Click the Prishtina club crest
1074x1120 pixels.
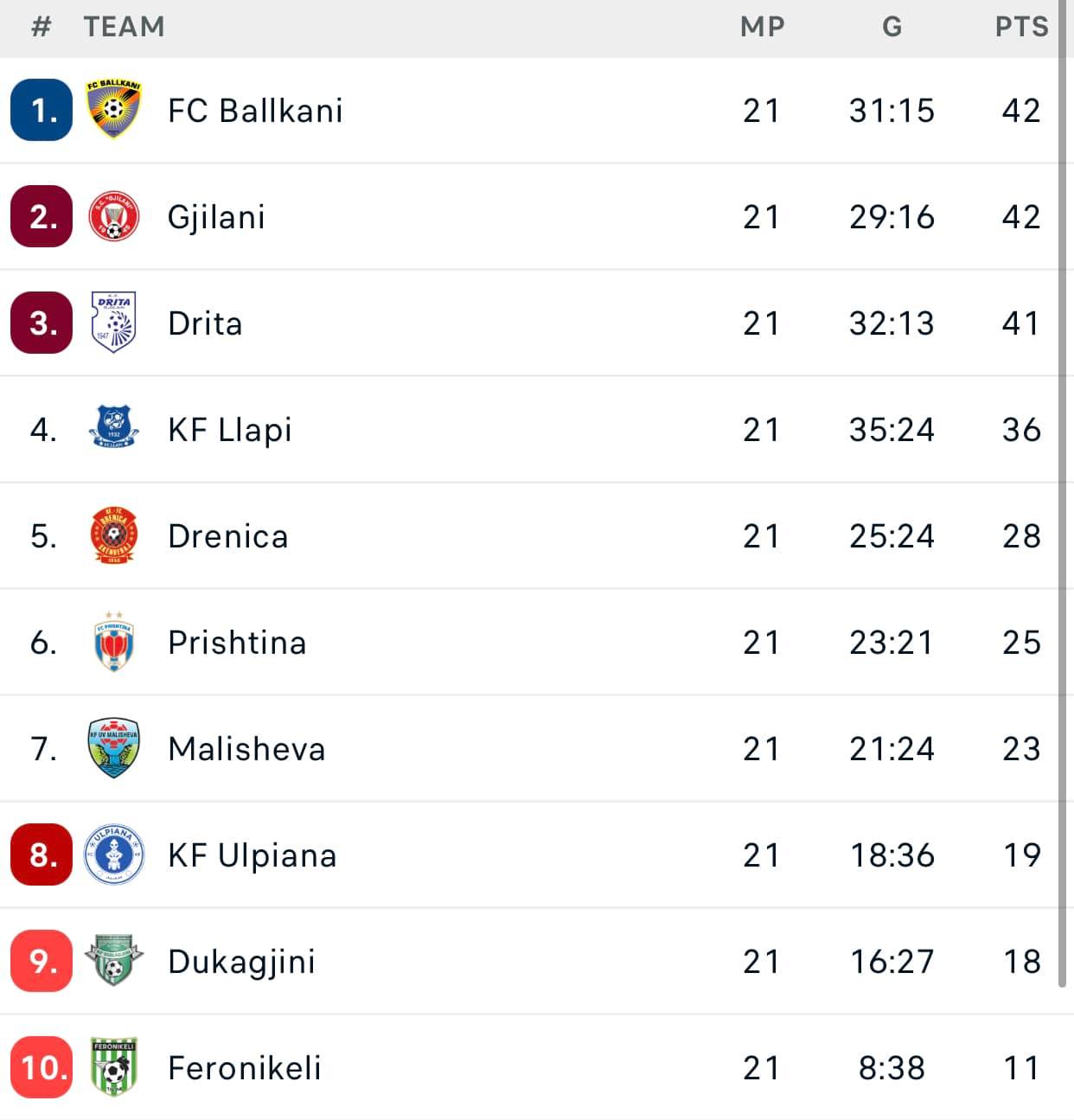coord(113,642)
